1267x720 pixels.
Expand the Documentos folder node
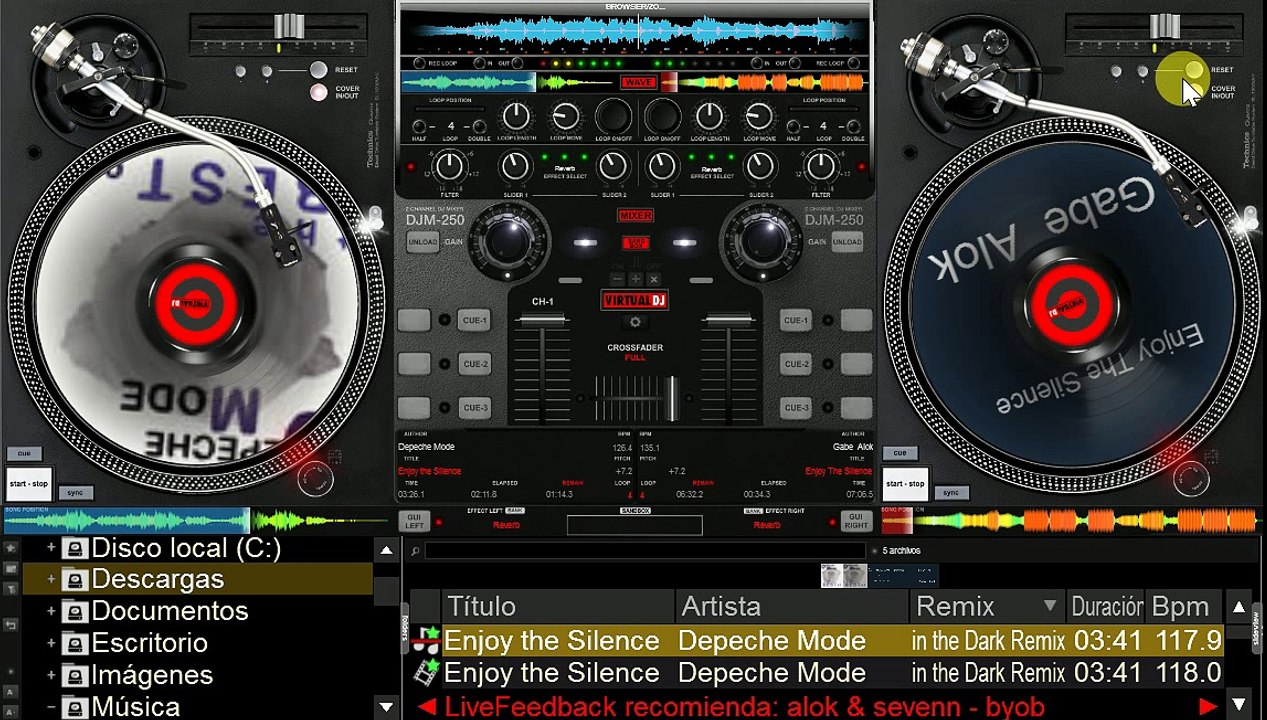(x=51, y=611)
